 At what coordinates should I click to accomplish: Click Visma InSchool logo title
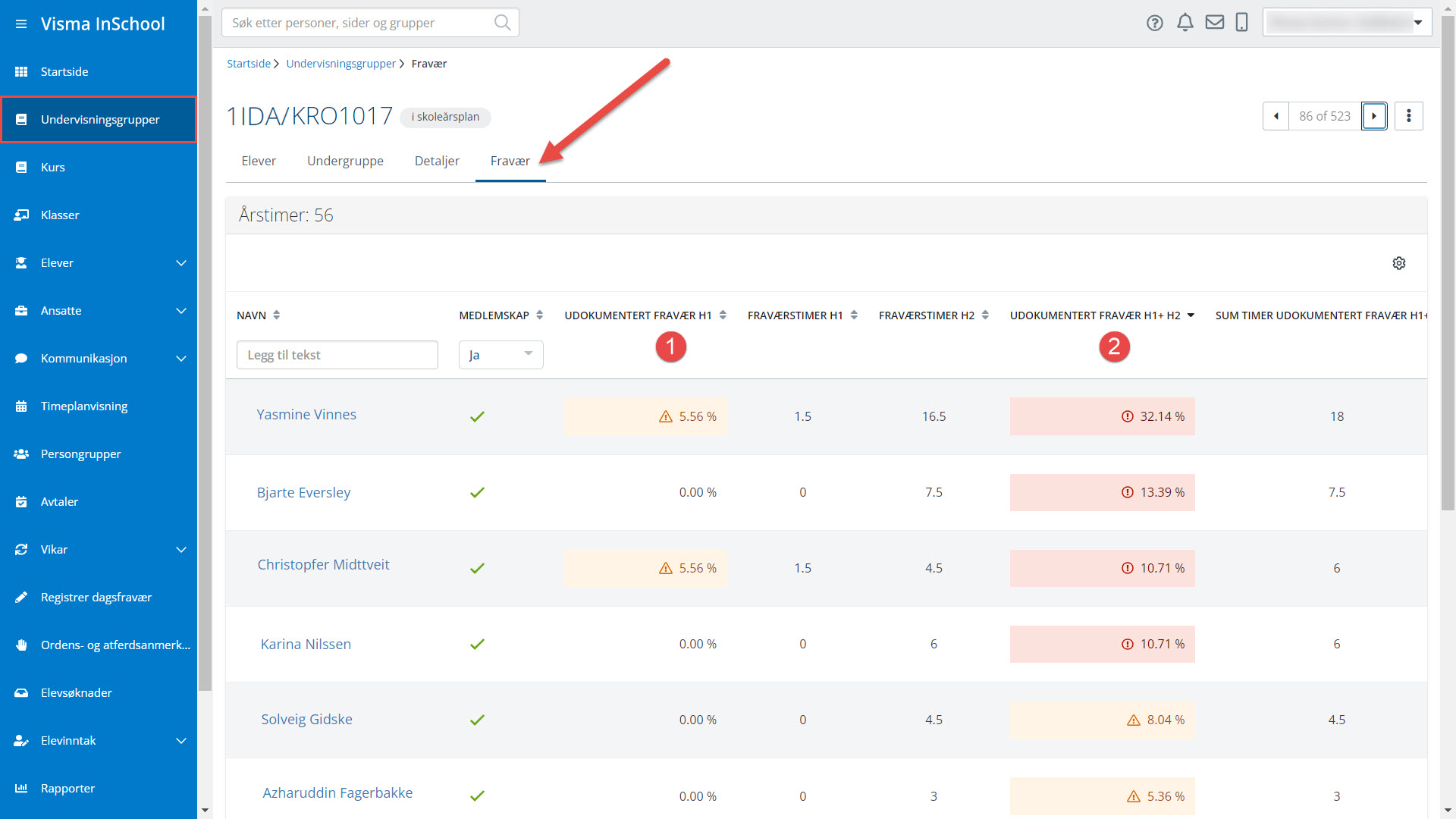pyautogui.click(x=102, y=24)
